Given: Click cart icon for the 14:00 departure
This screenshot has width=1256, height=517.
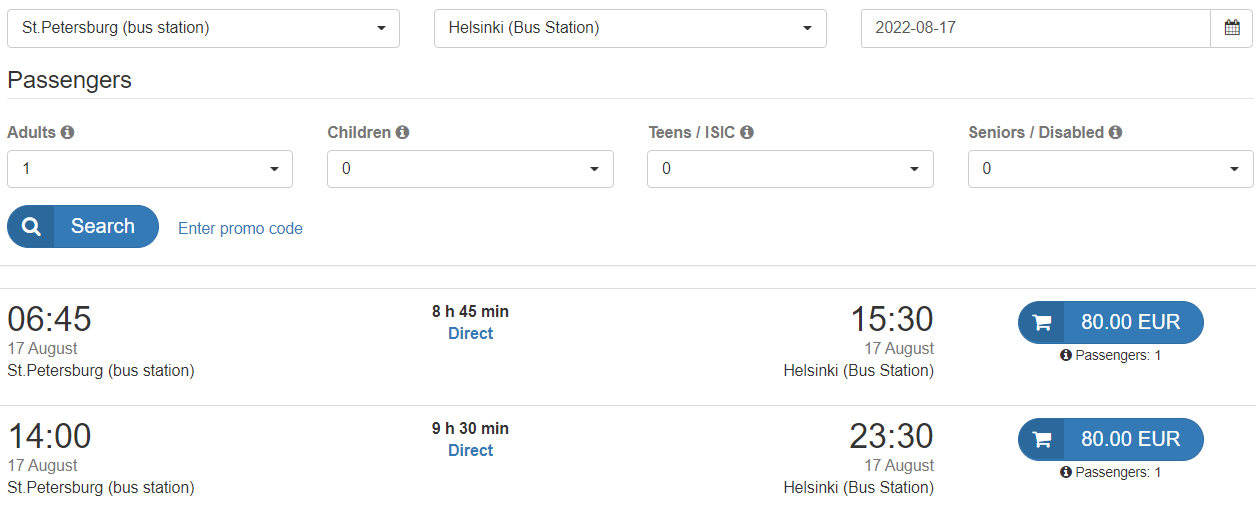Looking at the screenshot, I should coord(1042,439).
